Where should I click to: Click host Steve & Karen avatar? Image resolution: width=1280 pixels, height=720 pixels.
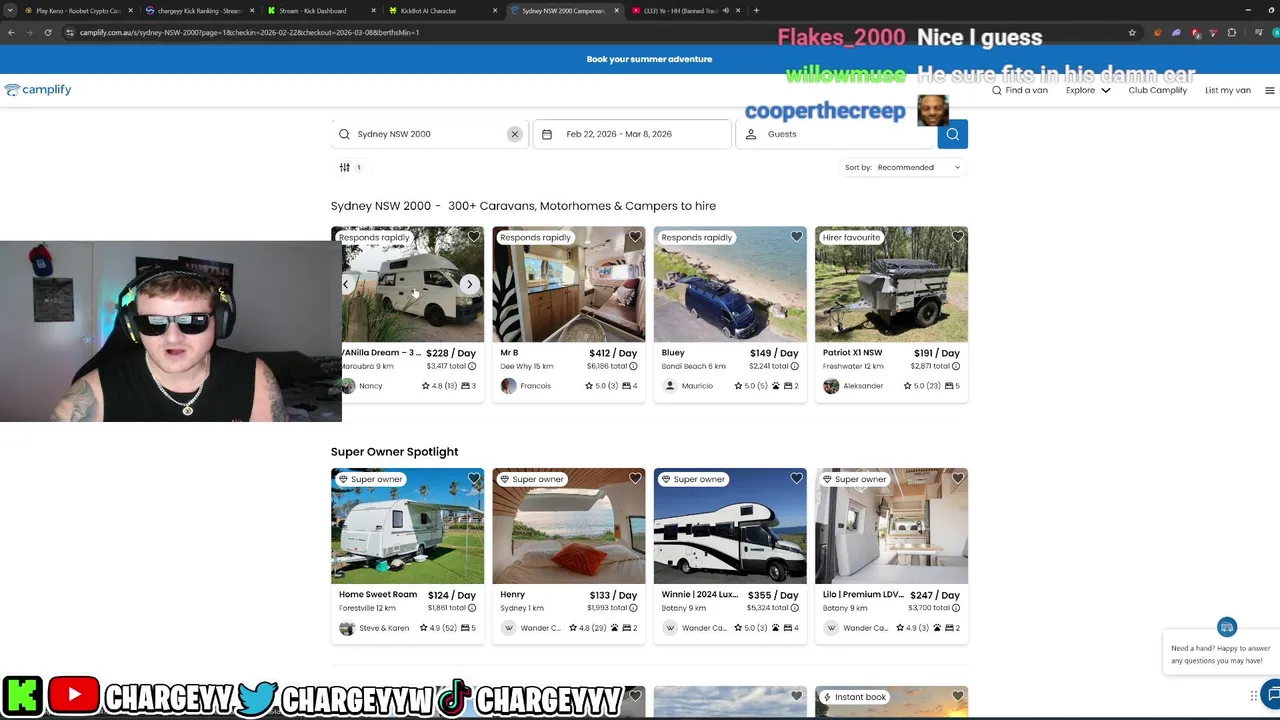347,628
